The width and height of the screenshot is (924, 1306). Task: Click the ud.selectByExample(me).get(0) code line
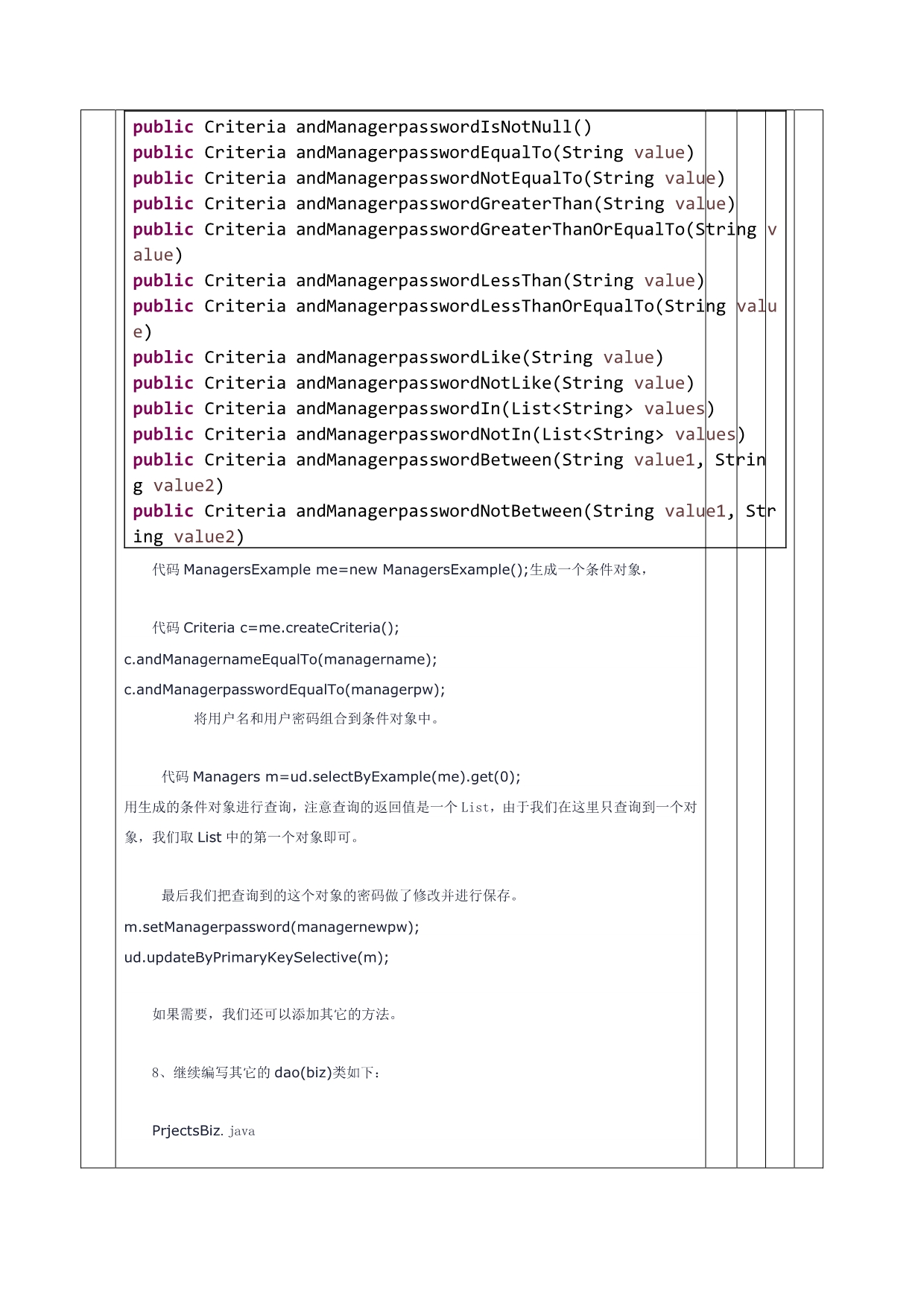click(356, 777)
